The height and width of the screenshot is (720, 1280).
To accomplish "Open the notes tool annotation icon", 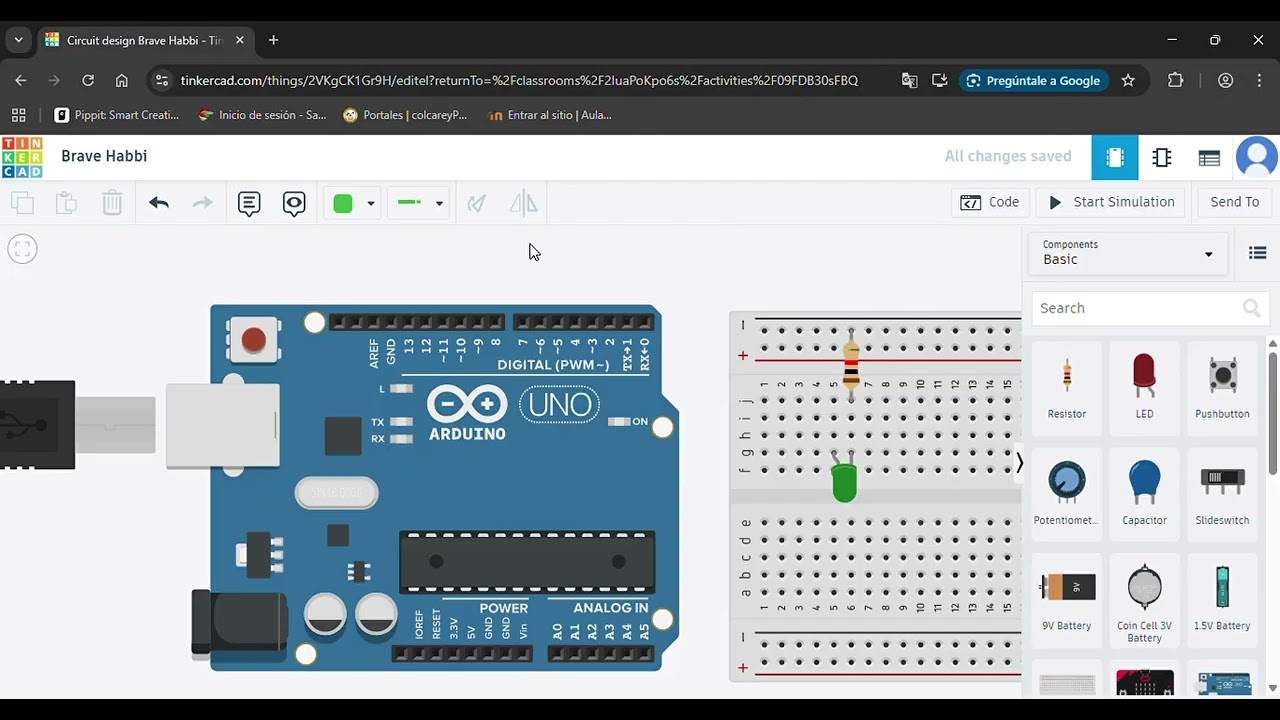I will [249, 204].
